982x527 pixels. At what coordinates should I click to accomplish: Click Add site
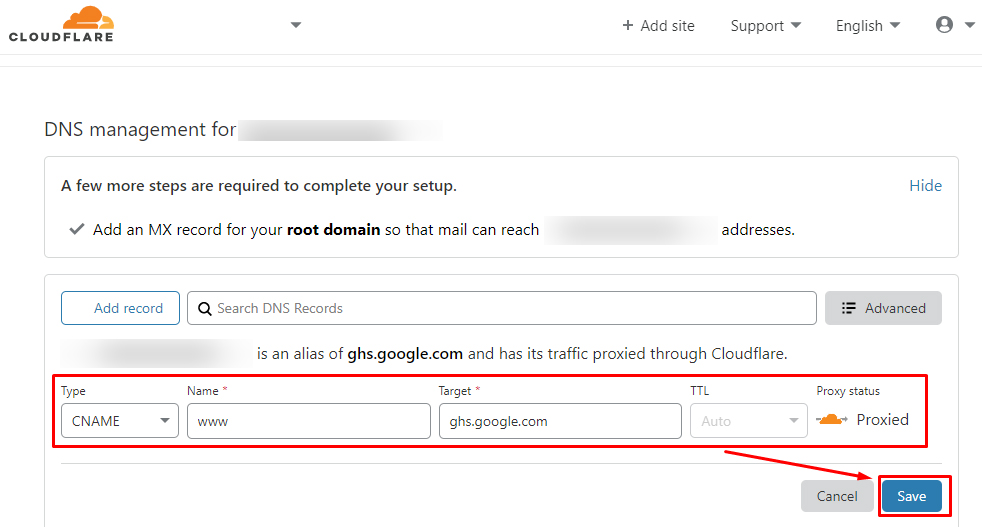pos(658,26)
